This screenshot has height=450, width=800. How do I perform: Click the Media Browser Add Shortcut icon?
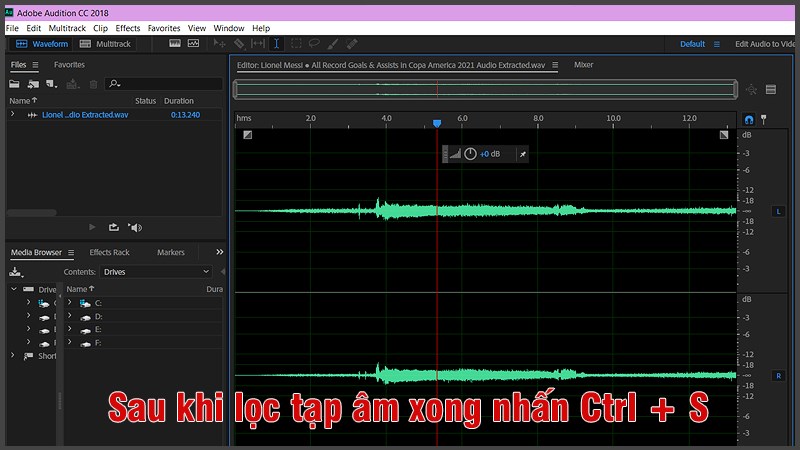click(16, 272)
